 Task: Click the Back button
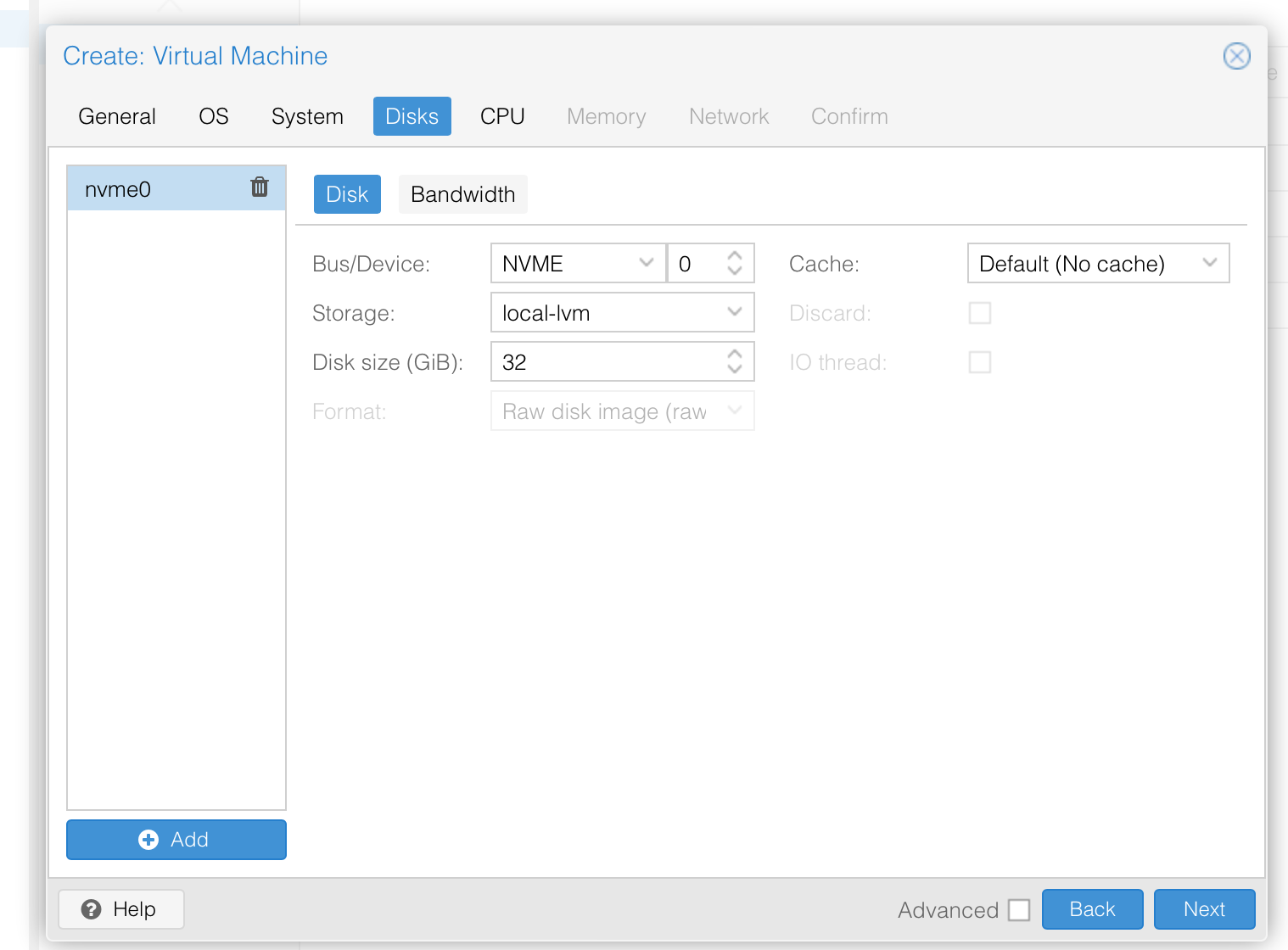[1092, 909]
